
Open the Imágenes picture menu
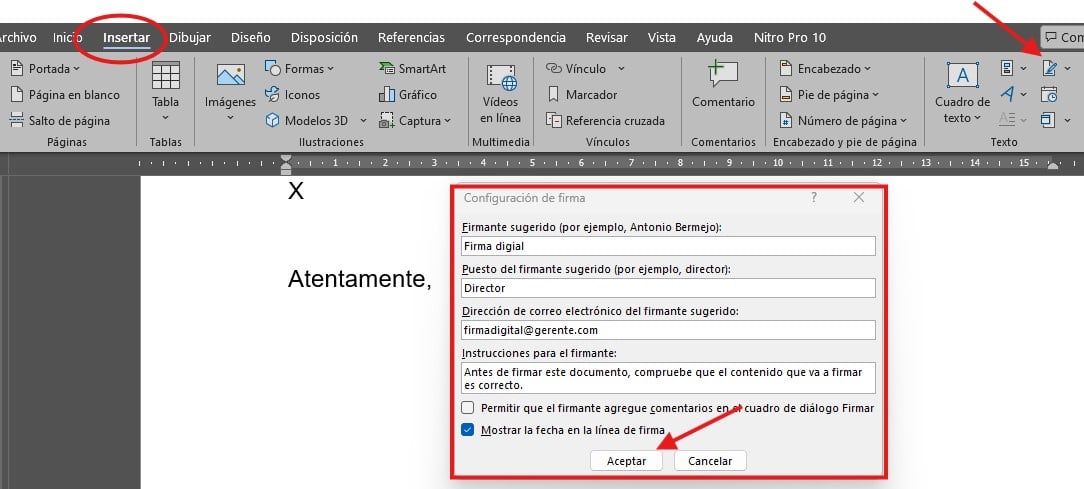230,93
